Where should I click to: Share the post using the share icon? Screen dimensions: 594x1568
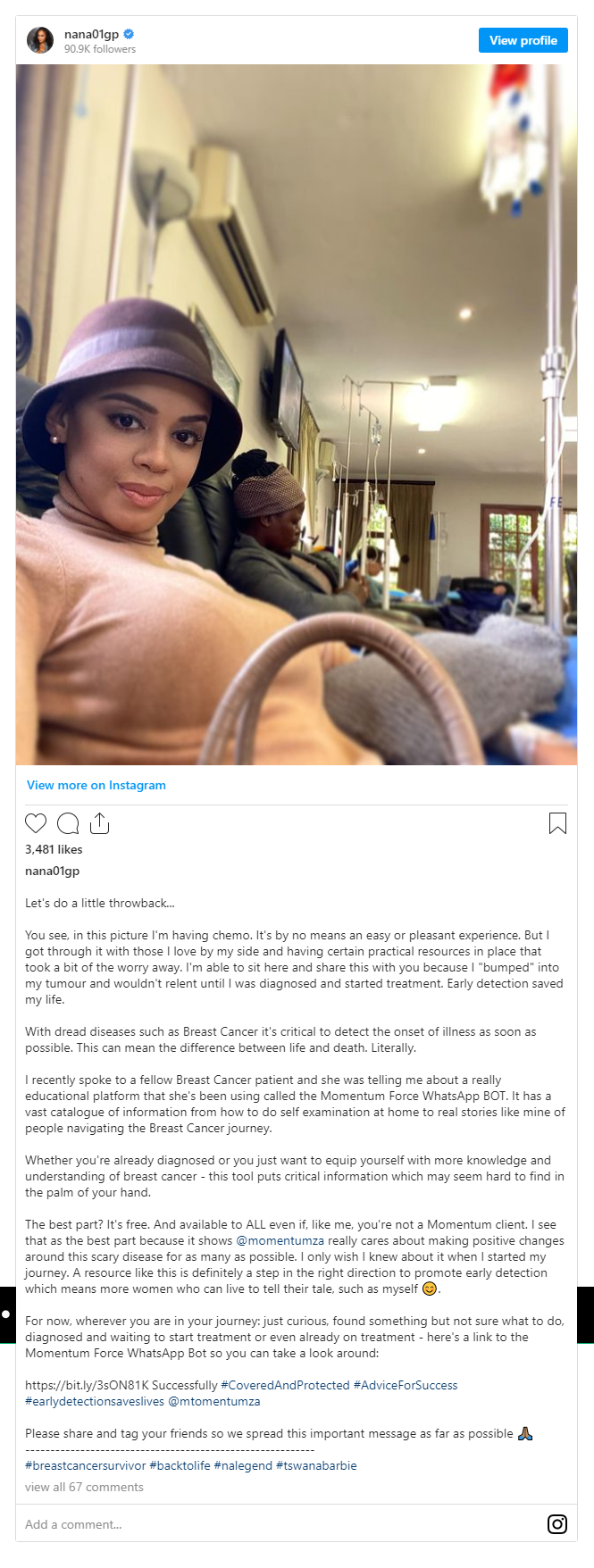click(x=99, y=823)
